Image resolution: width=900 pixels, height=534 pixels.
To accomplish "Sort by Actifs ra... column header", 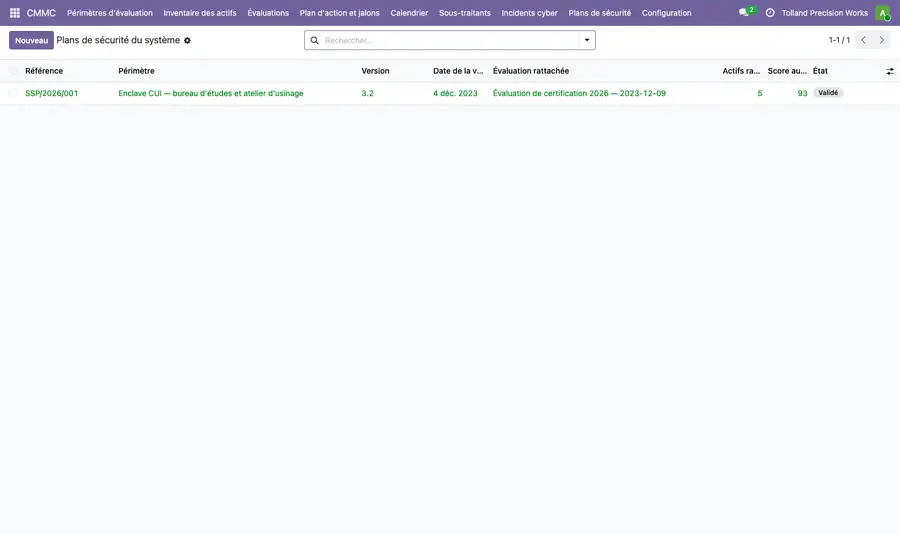I will [x=741, y=71].
